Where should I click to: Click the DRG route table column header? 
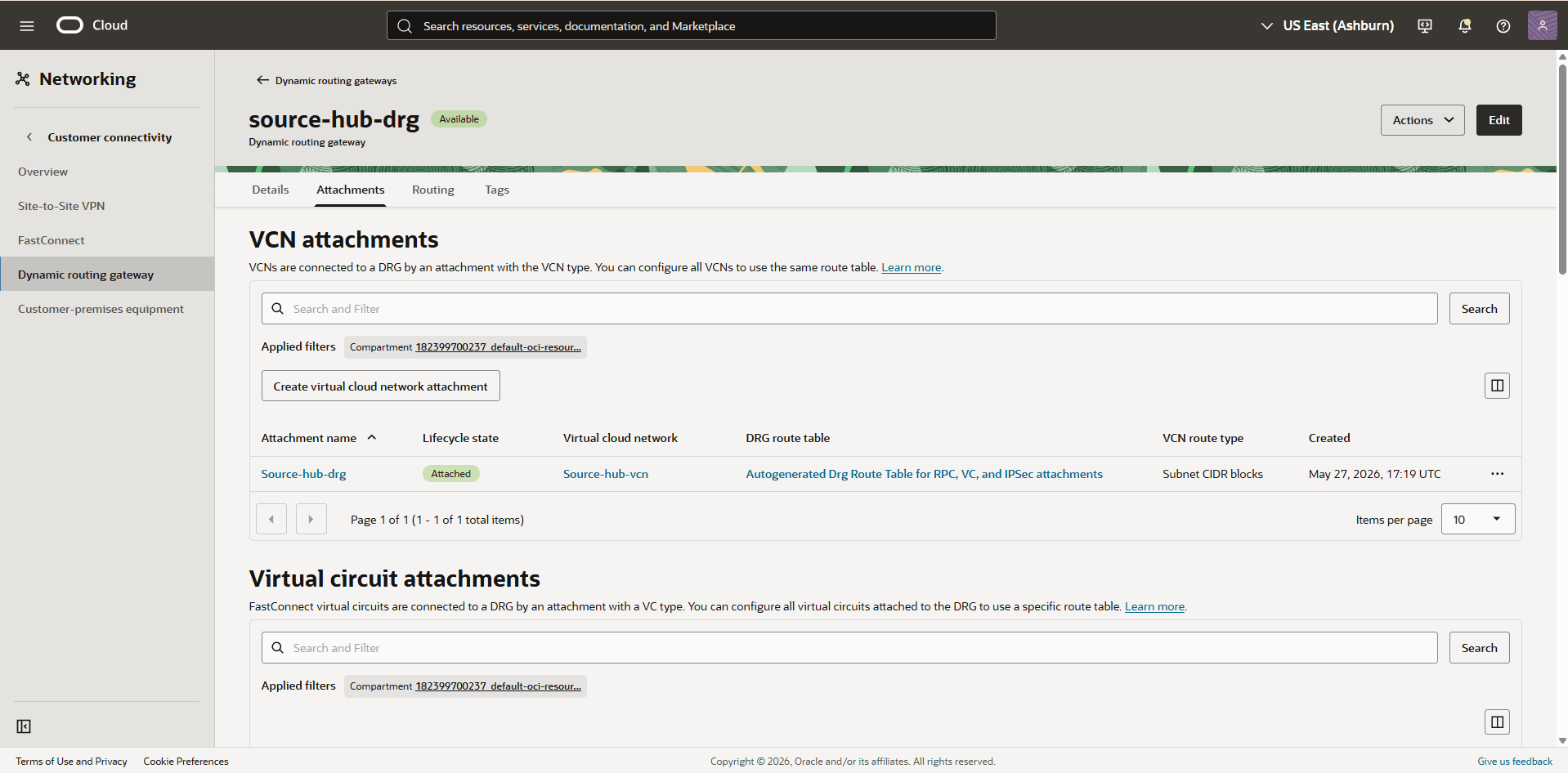click(787, 438)
